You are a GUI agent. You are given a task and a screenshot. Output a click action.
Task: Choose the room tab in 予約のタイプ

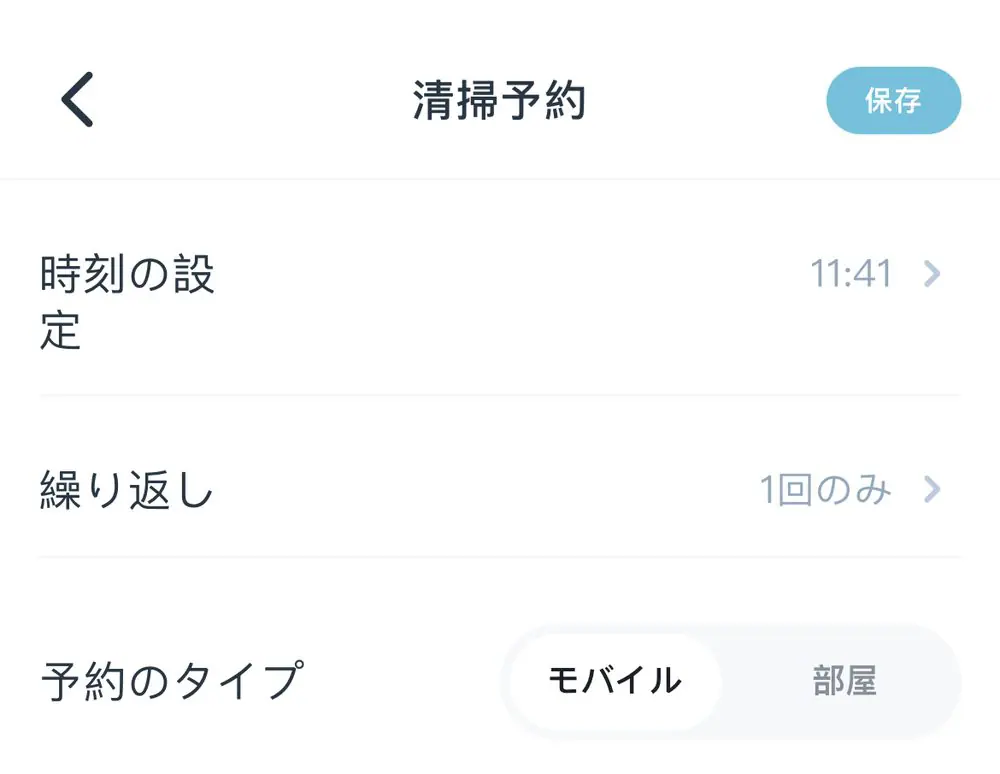coord(844,682)
